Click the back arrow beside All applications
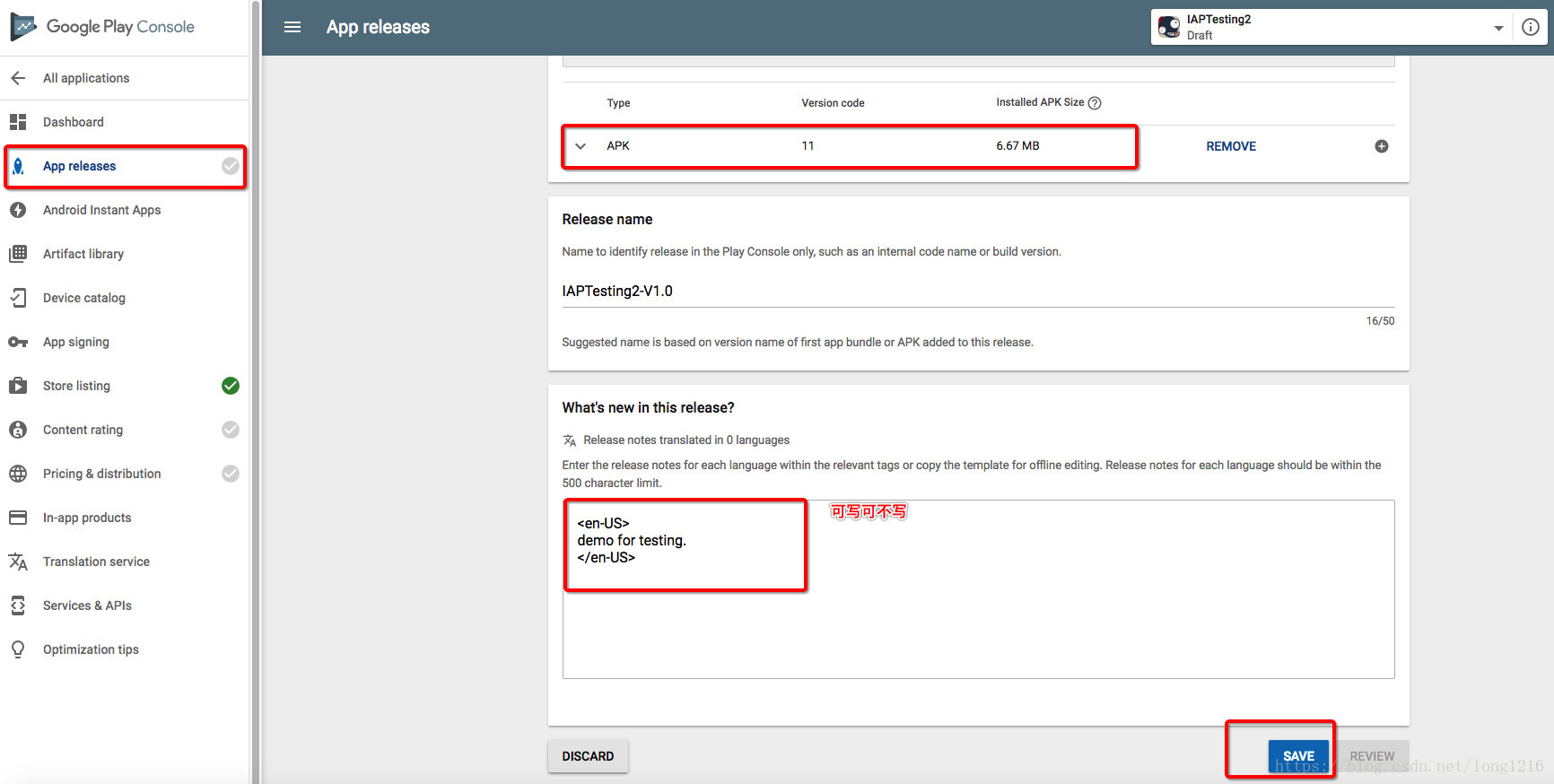The image size is (1554, 784). 18,78
